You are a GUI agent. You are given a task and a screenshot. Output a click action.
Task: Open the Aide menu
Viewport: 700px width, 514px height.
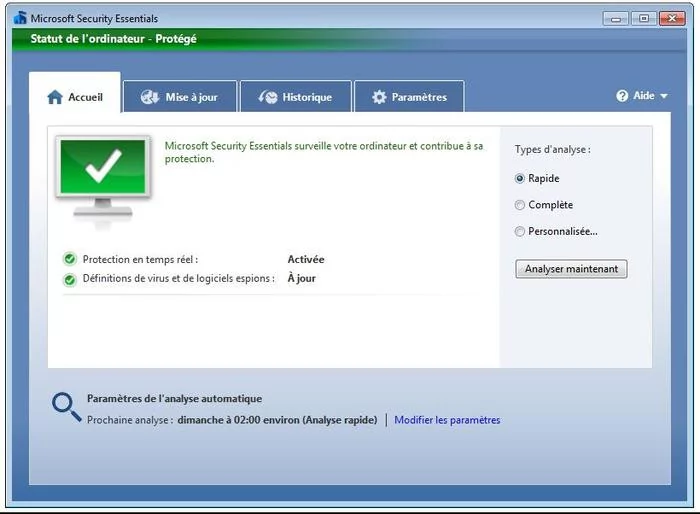coord(642,96)
